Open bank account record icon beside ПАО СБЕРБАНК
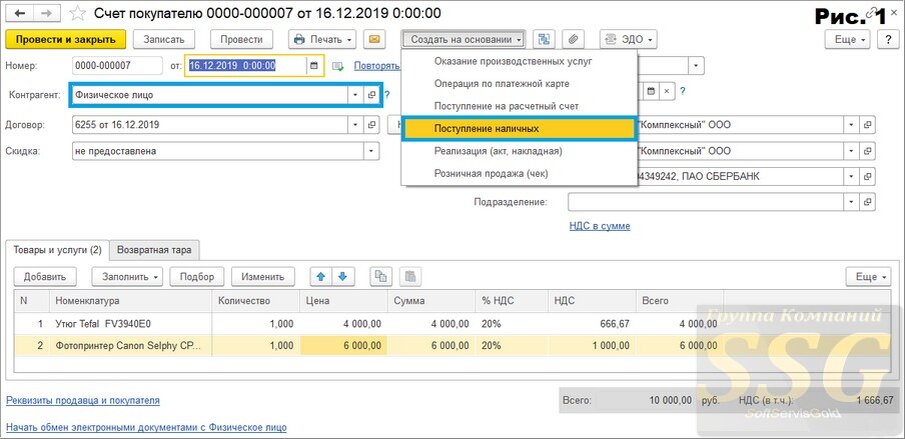905x439 pixels. point(867,177)
